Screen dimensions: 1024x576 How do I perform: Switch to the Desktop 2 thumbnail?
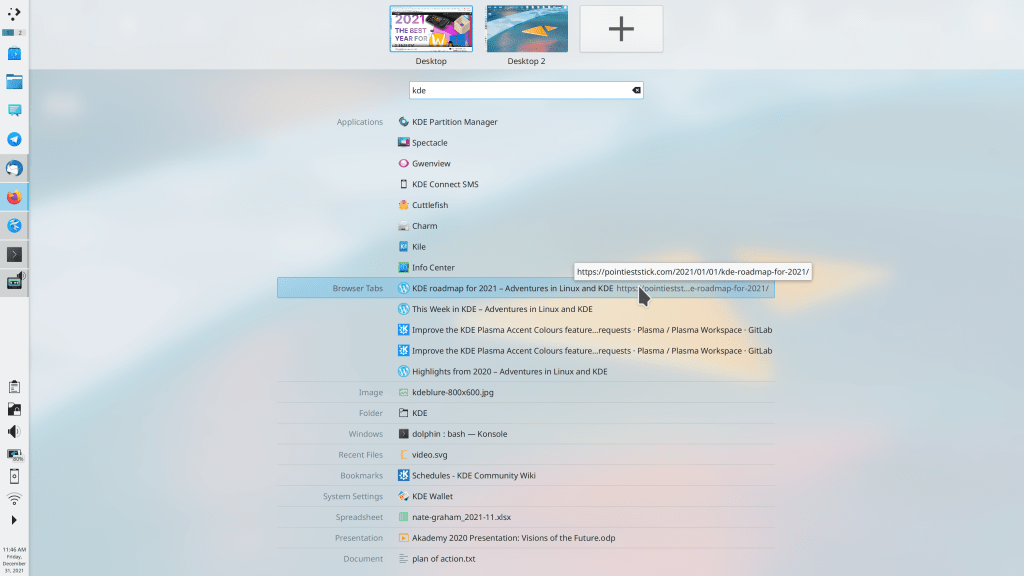[x=527, y=29]
